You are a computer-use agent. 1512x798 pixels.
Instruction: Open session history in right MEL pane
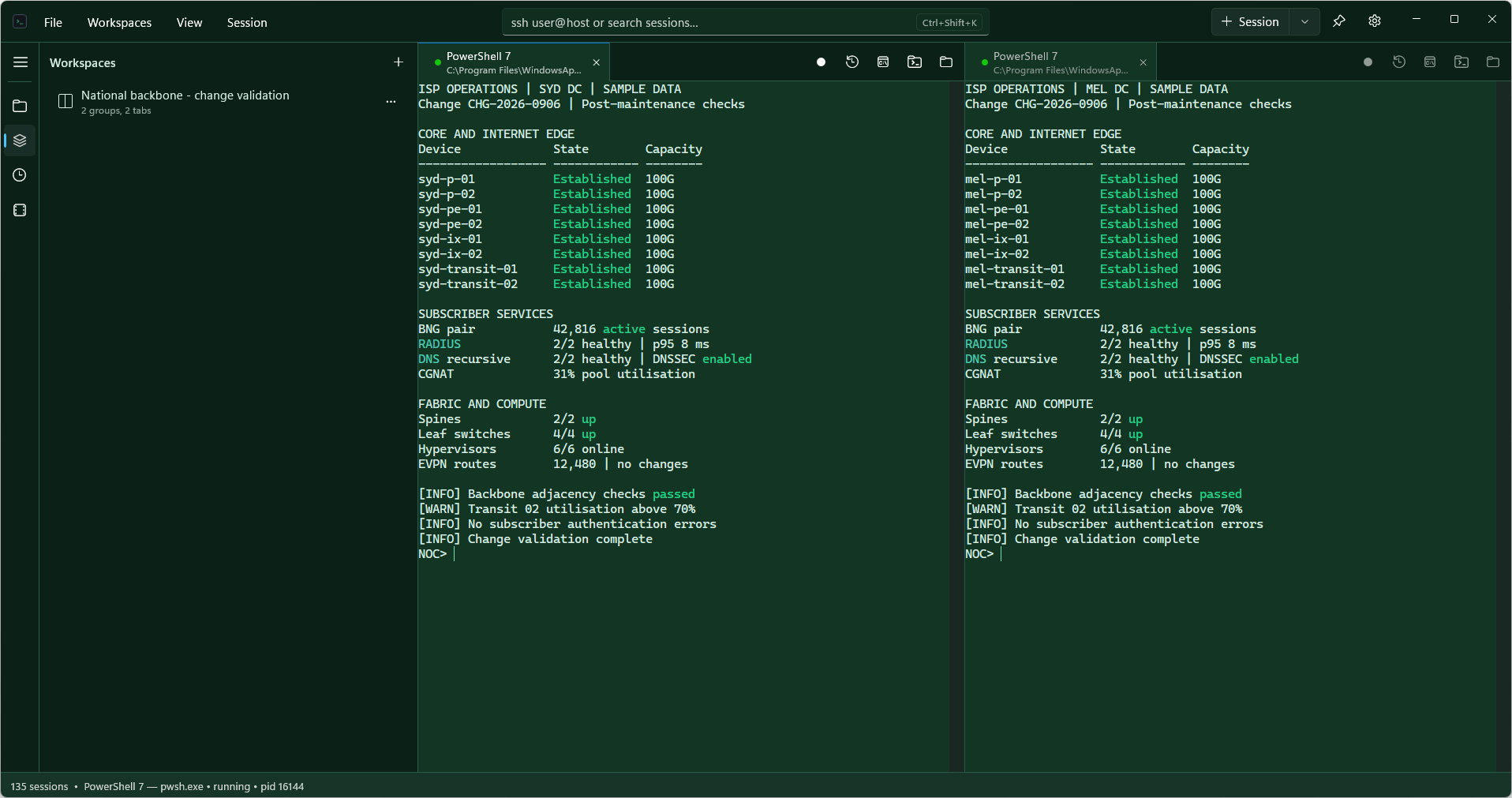tap(1399, 62)
